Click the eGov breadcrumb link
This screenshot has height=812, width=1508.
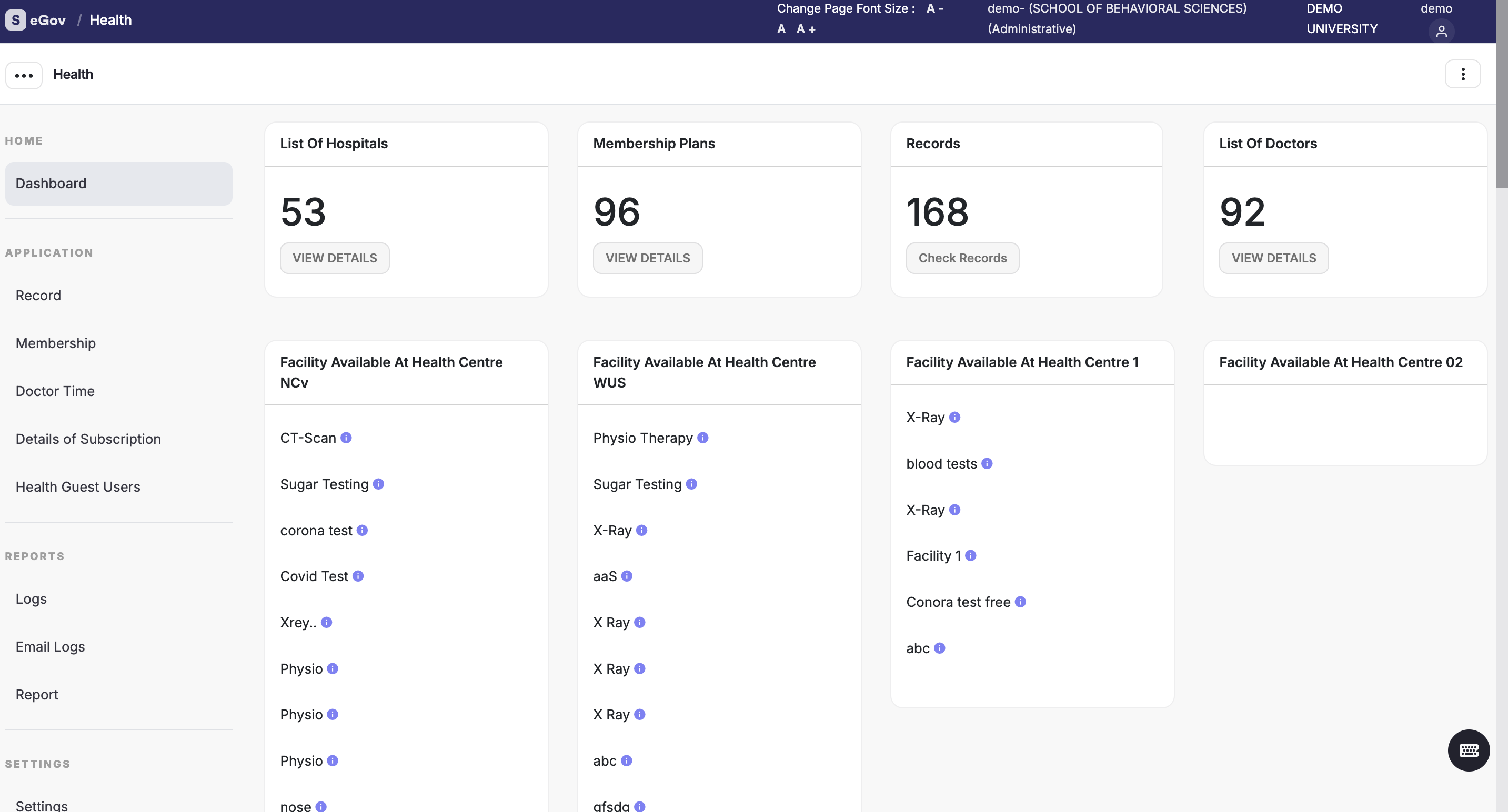coord(47,20)
